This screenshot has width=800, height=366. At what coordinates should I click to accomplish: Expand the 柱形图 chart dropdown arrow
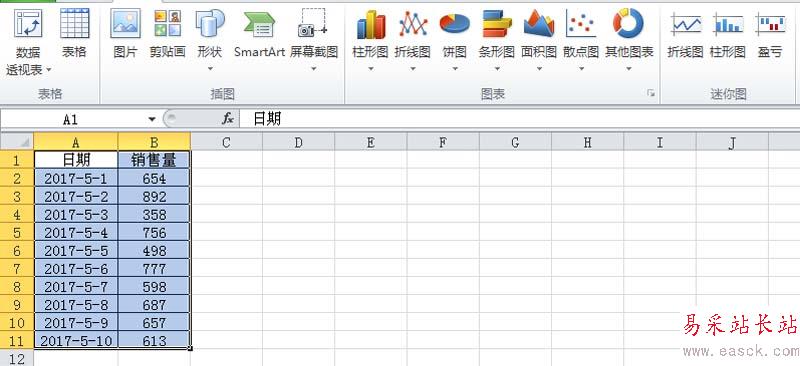click(x=370, y=68)
